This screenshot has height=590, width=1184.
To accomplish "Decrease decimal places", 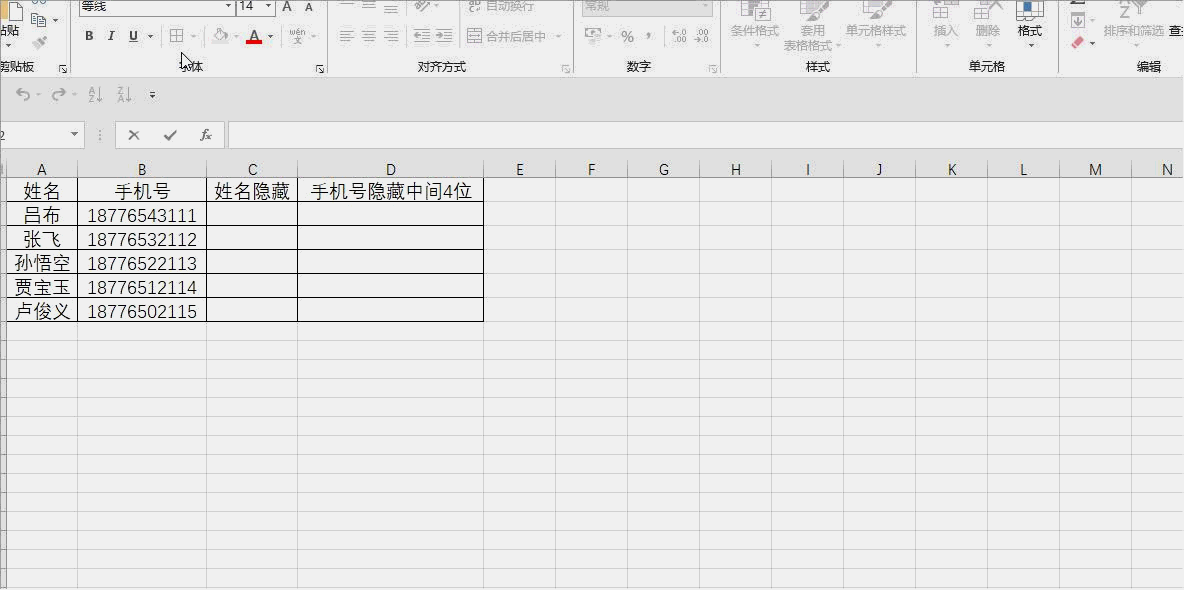I will [701, 36].
